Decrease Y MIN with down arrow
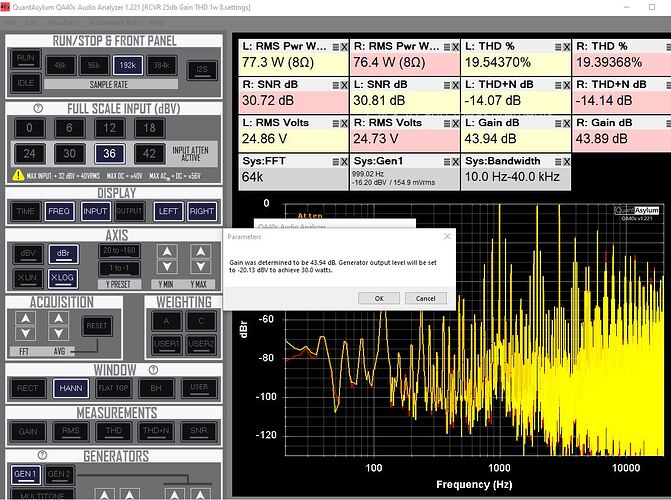Image resolution: width=671 pixels, height=500 pixels. click(167, 267)
